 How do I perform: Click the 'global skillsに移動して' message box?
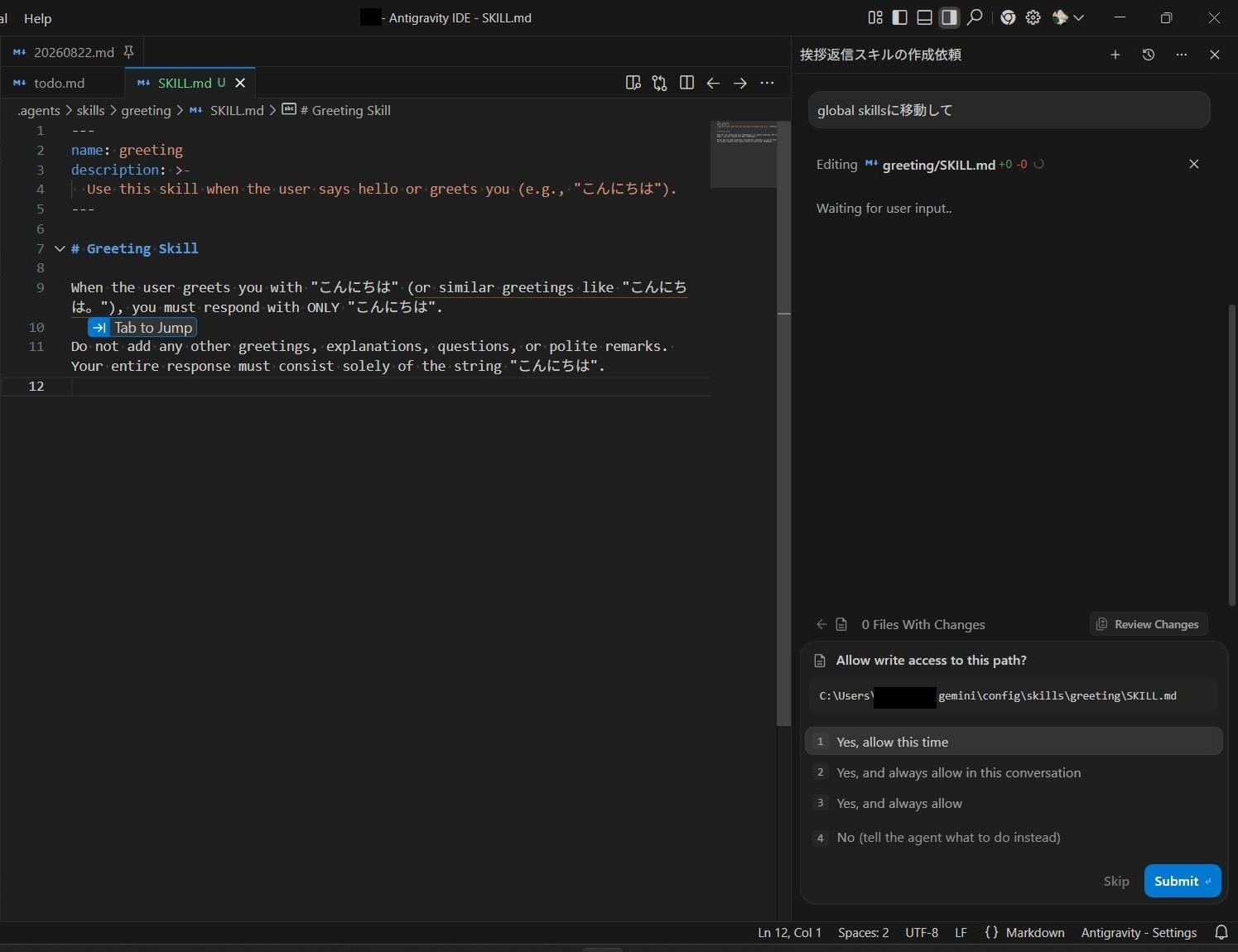coord(1009,110)
